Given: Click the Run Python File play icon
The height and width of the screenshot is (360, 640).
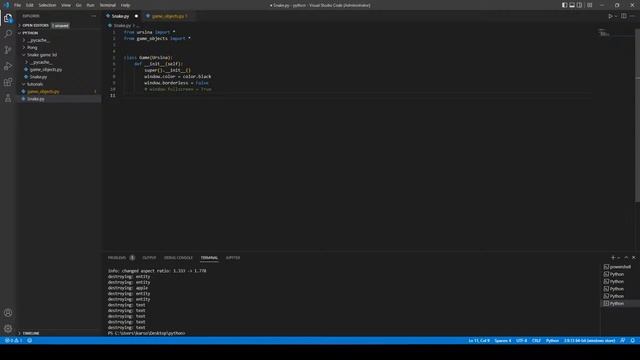Looking at the screenshot, I should (610, 16).
